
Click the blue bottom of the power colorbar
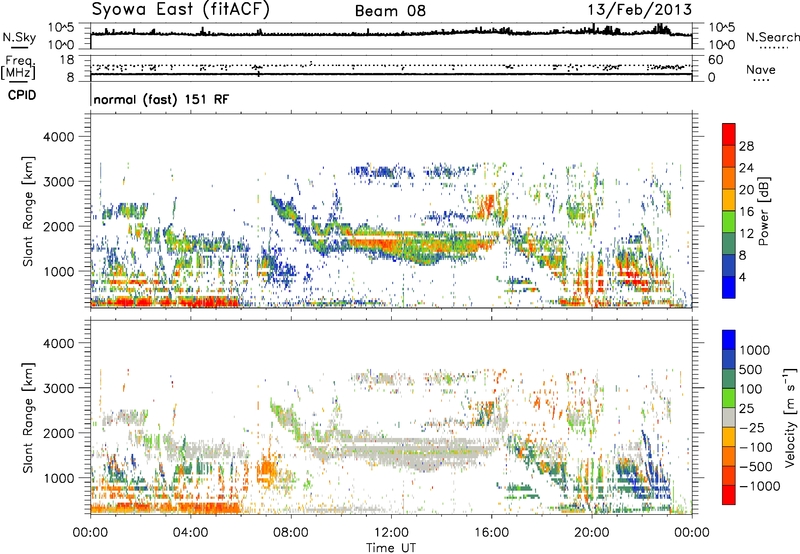[x=729, y=287]
